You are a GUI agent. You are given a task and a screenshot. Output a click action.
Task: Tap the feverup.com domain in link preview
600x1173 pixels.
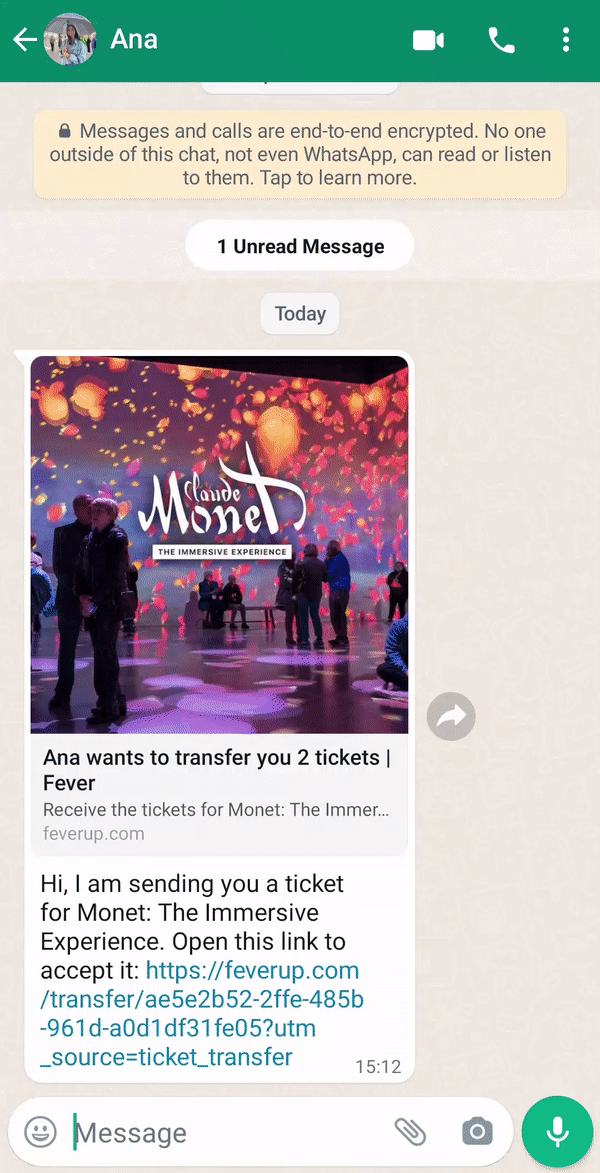pos(94,833)
